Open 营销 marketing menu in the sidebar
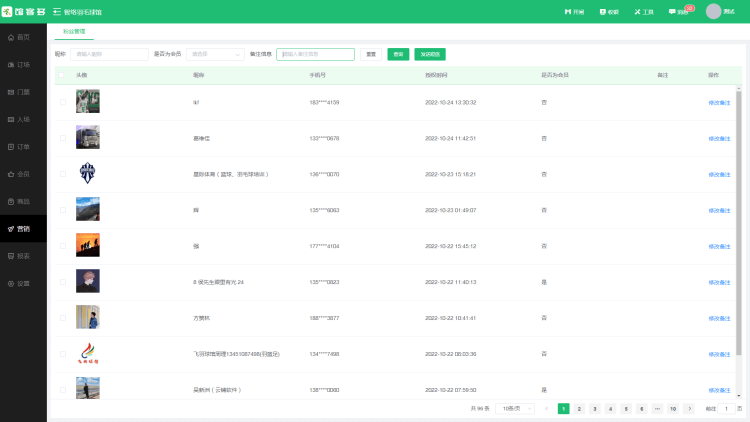 tap(22, 229)
